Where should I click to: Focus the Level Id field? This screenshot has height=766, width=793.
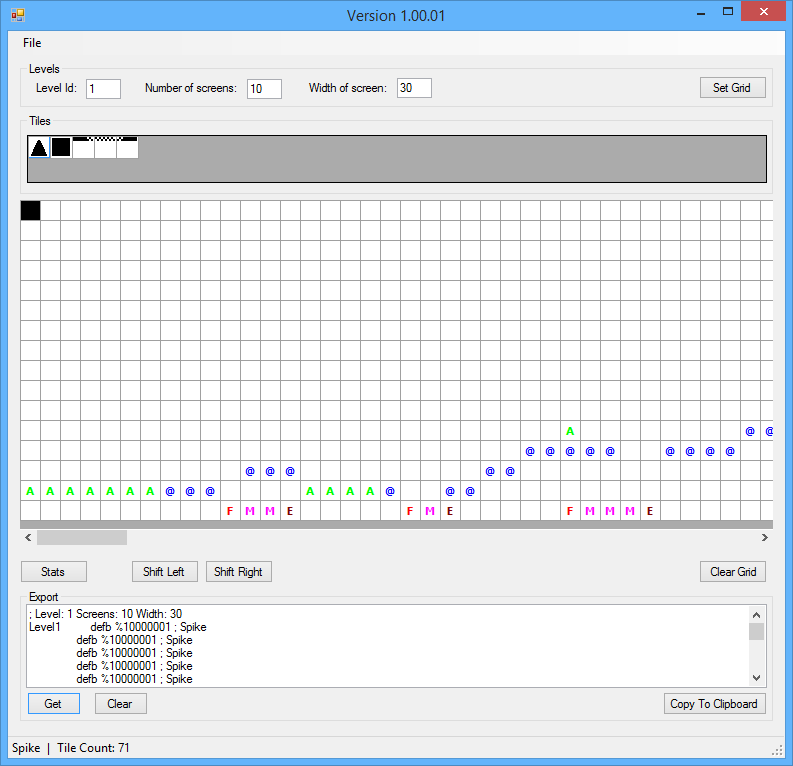(x=103, y=88)
